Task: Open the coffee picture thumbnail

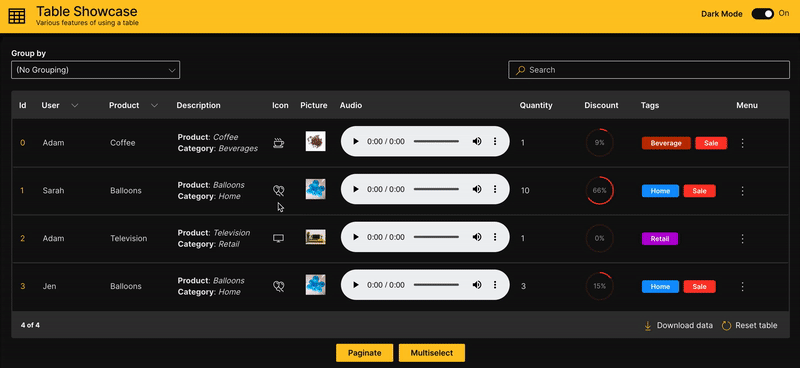Action: [315, 141]
